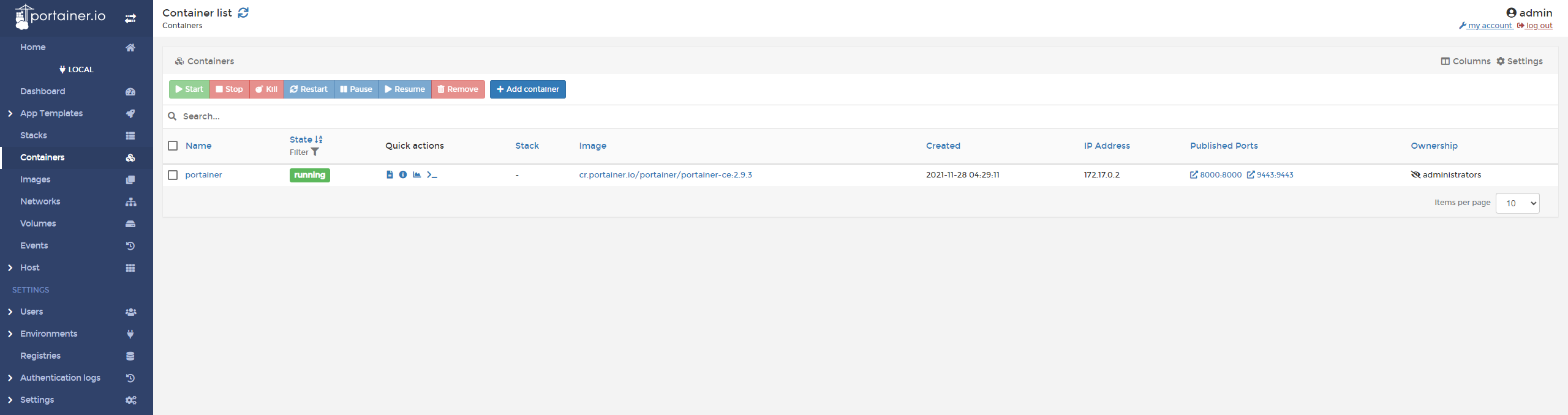Click the Dashboard gauge icon

click(130, 92)
